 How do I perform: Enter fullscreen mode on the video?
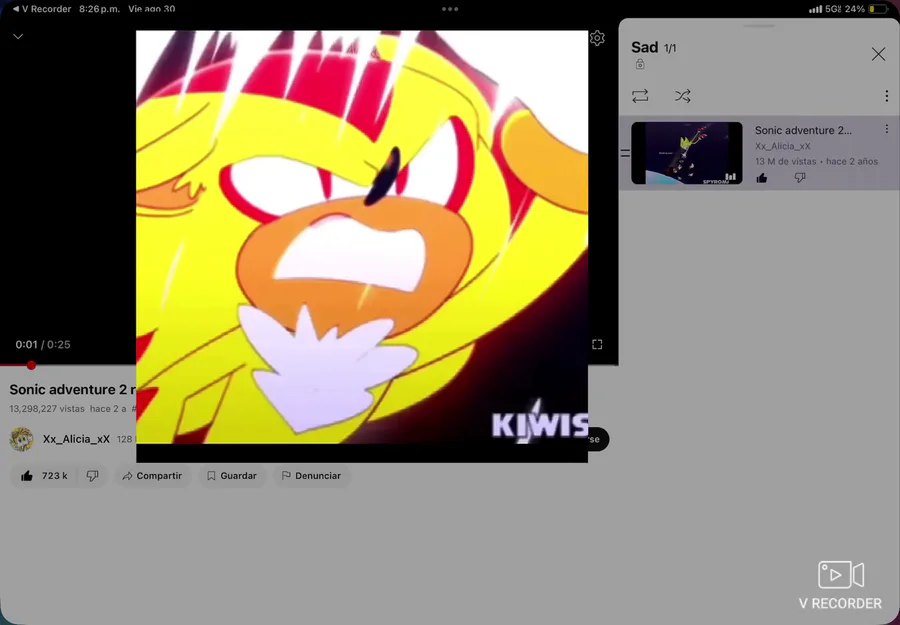coord(597,344)
